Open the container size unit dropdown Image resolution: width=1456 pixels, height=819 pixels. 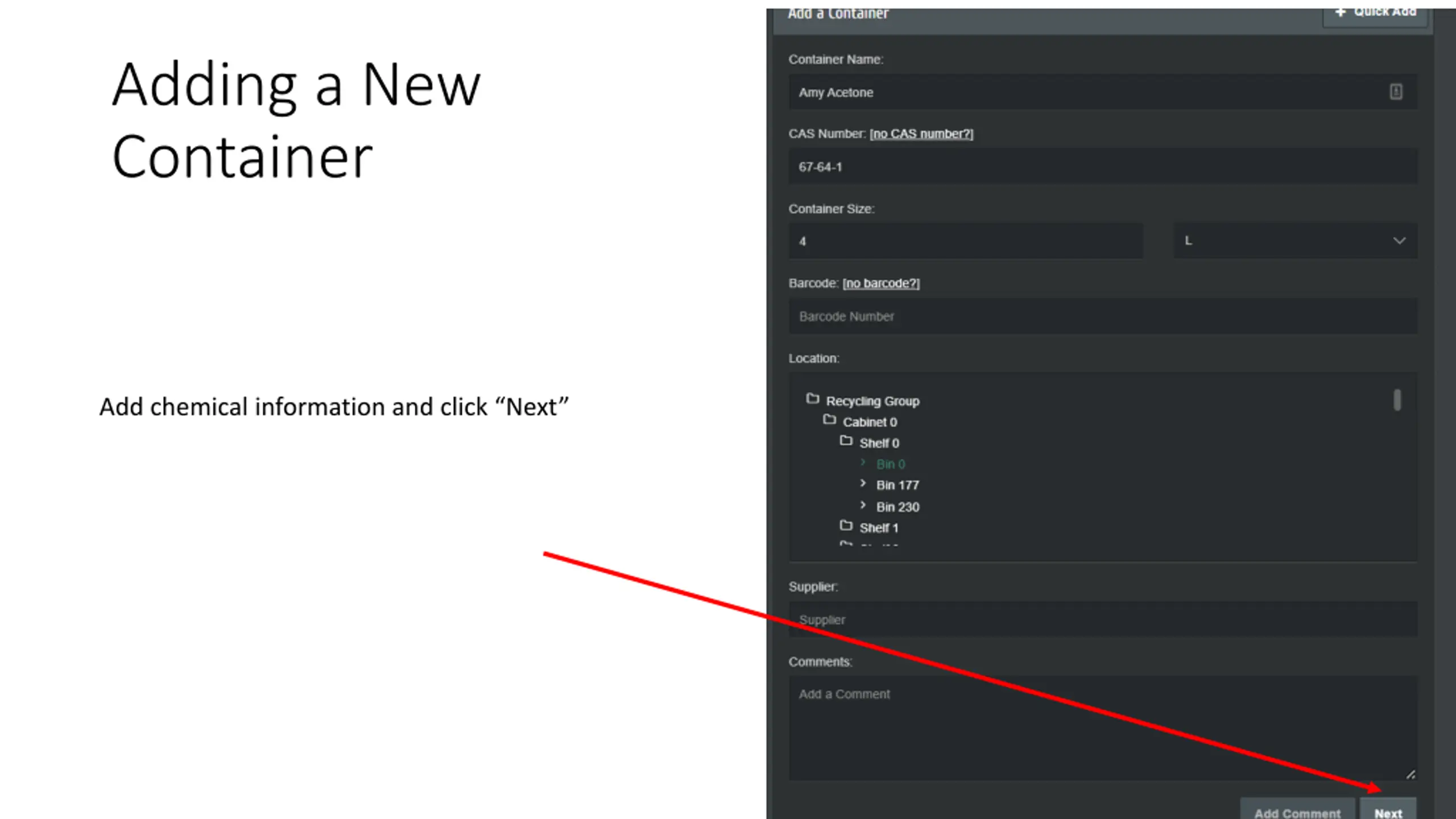[x=1296, y=241]
